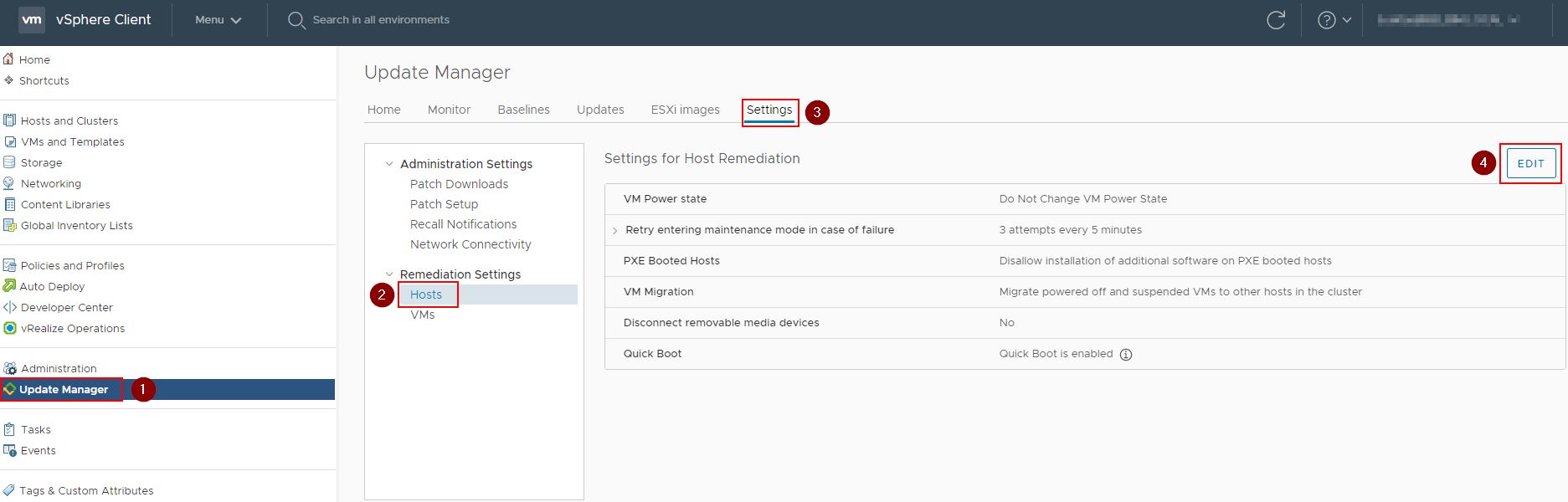Viewport: 1568px width, 502px height.
Task: Click 'Do Not Change VM Power State' value
Action: pos(1082,199)
